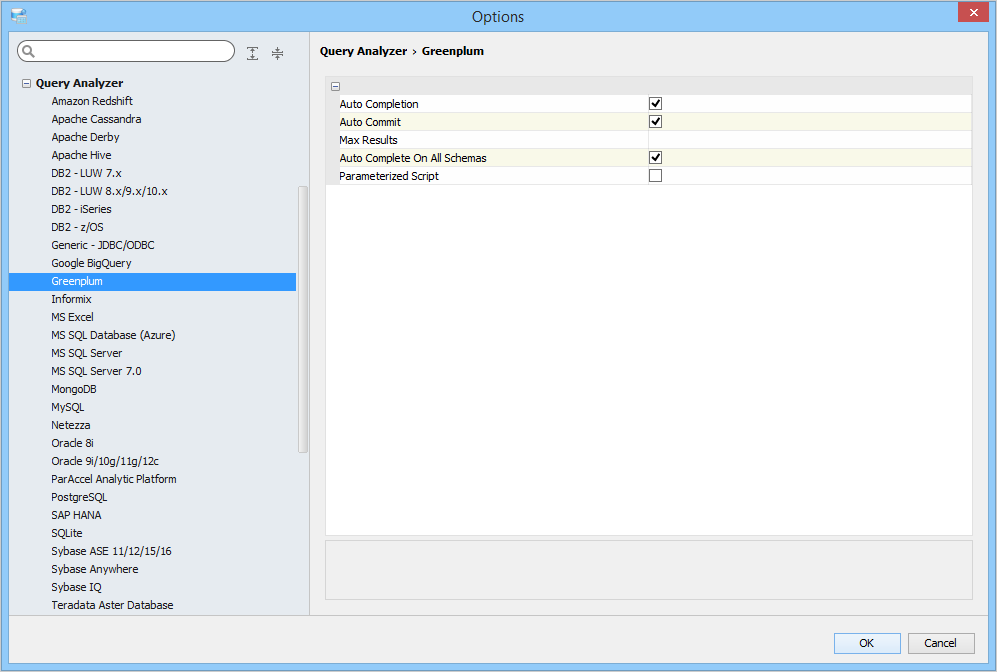Click the tree panel vertical scrollbar

[x=303, y=319]
